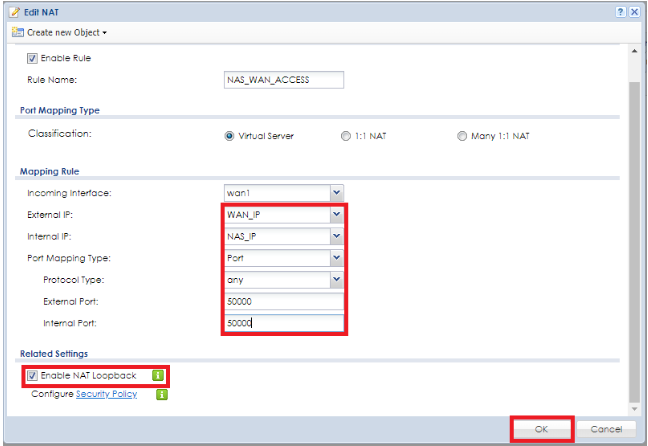Toggle the Enable Rule checkbox

(32, 58)
